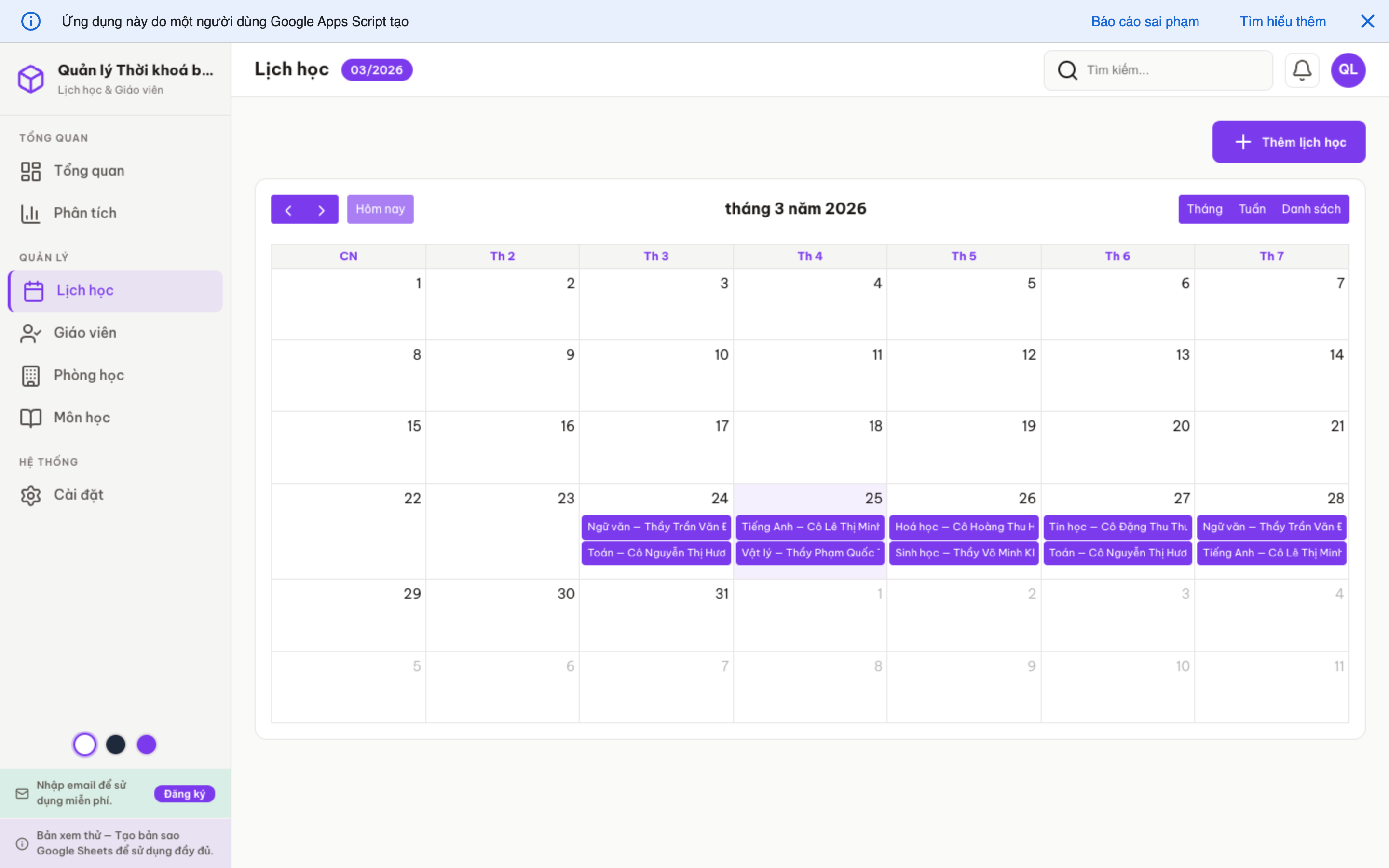Open the 03/2026 month badge

click(x=377, y=69)
